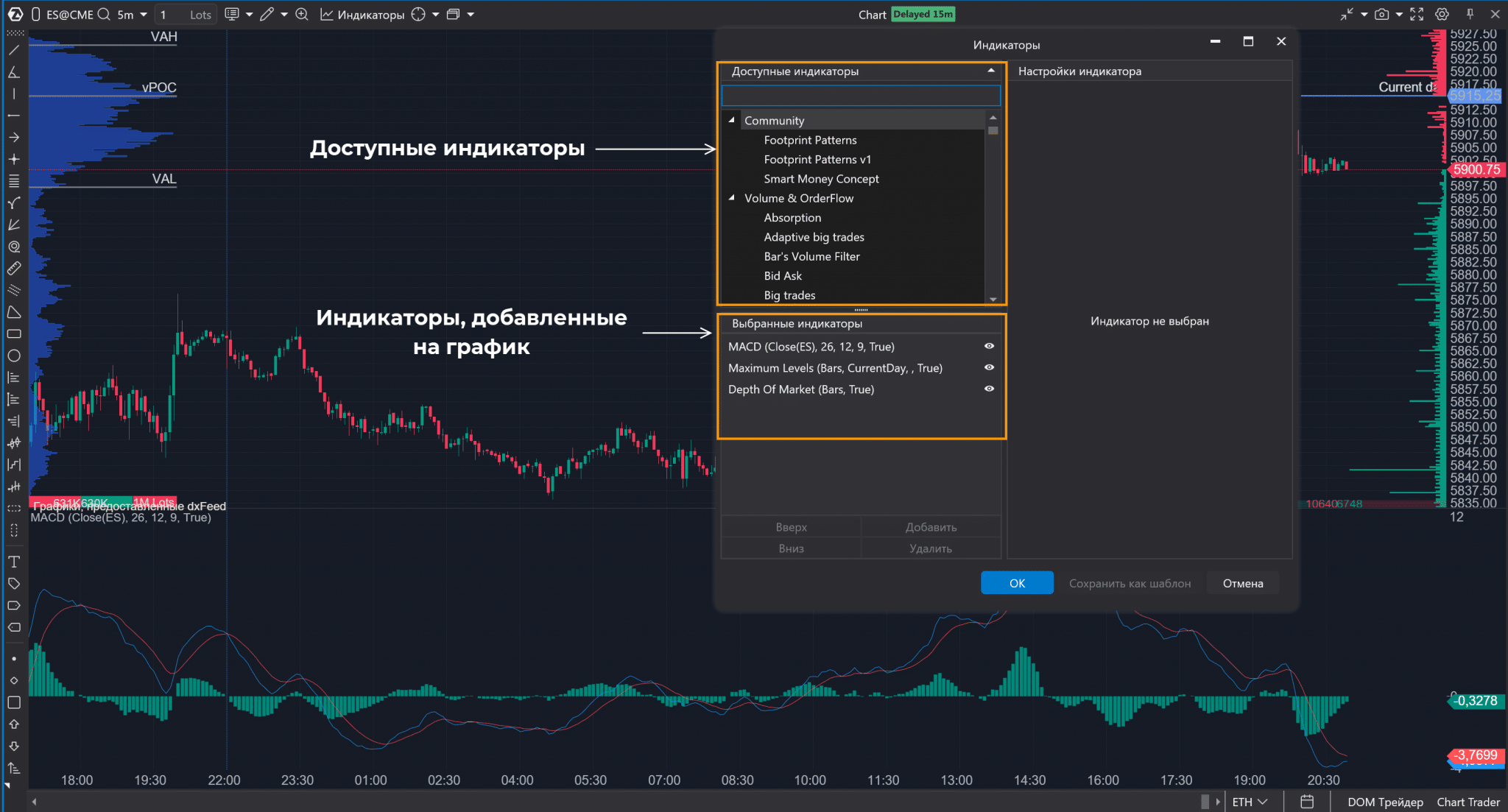Select the ellipse drawing tool
The width and height of the screenshot is (1508, 812).
pyautogui.click(x=14, y=356)
